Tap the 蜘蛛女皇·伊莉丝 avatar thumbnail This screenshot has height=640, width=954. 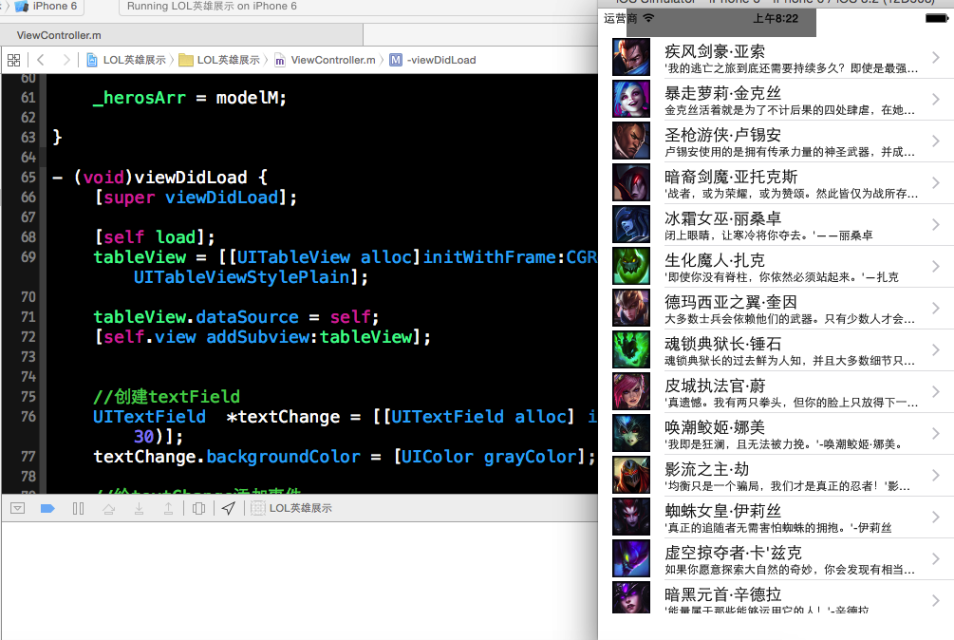(631, 517)
